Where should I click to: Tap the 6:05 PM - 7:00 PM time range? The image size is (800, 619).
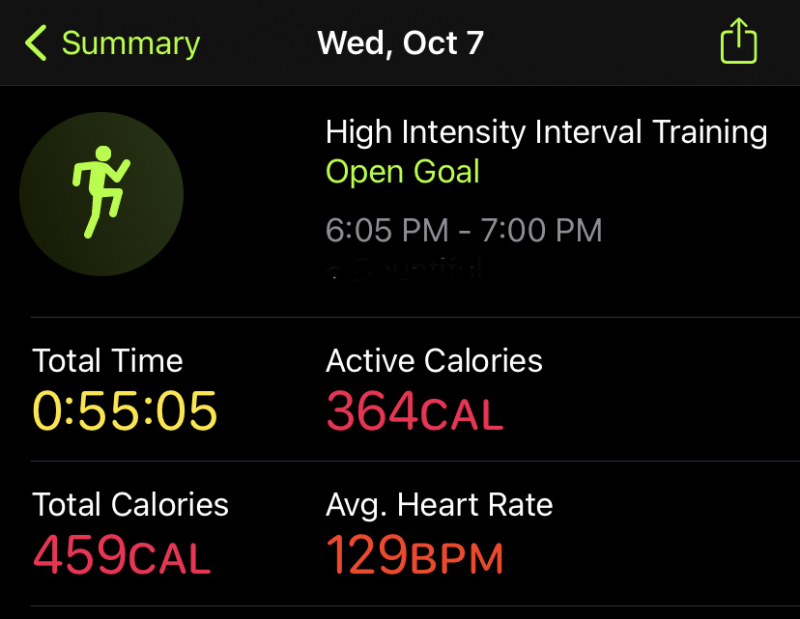[x=464, y=231]
